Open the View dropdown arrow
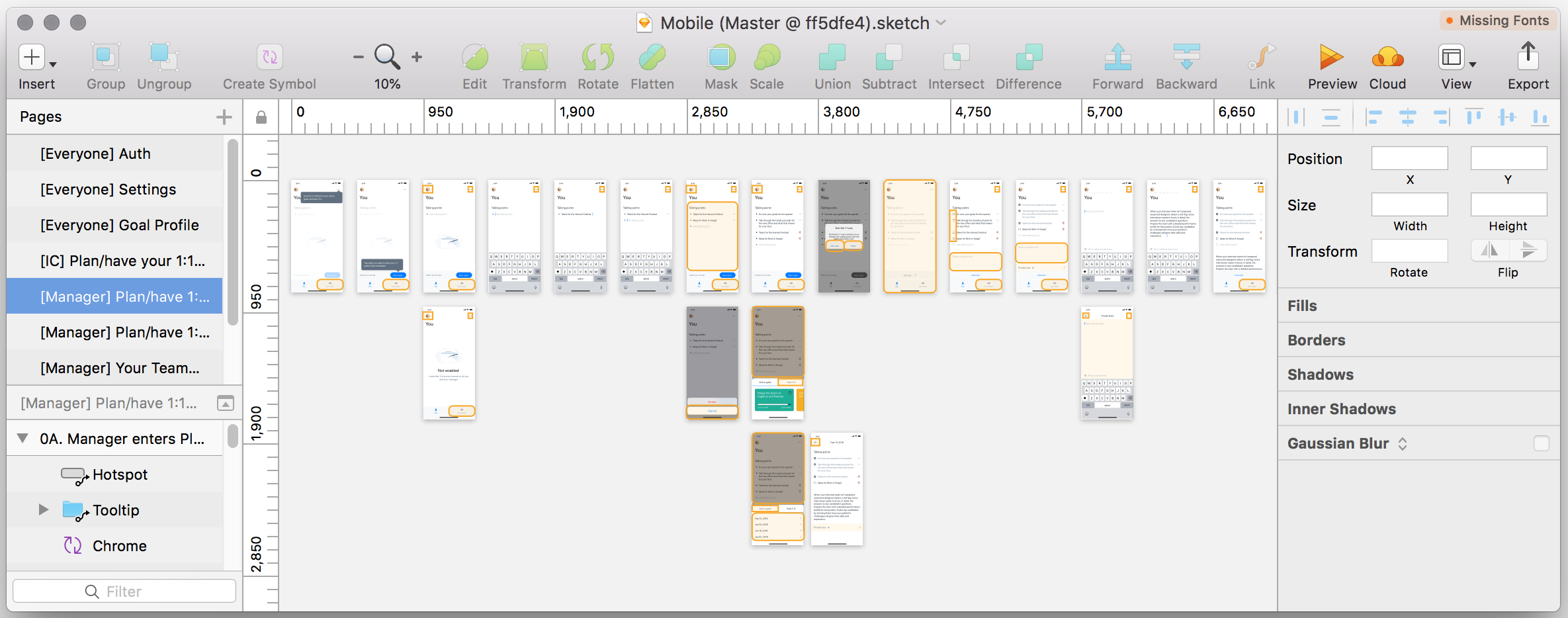 (1473, 64)
